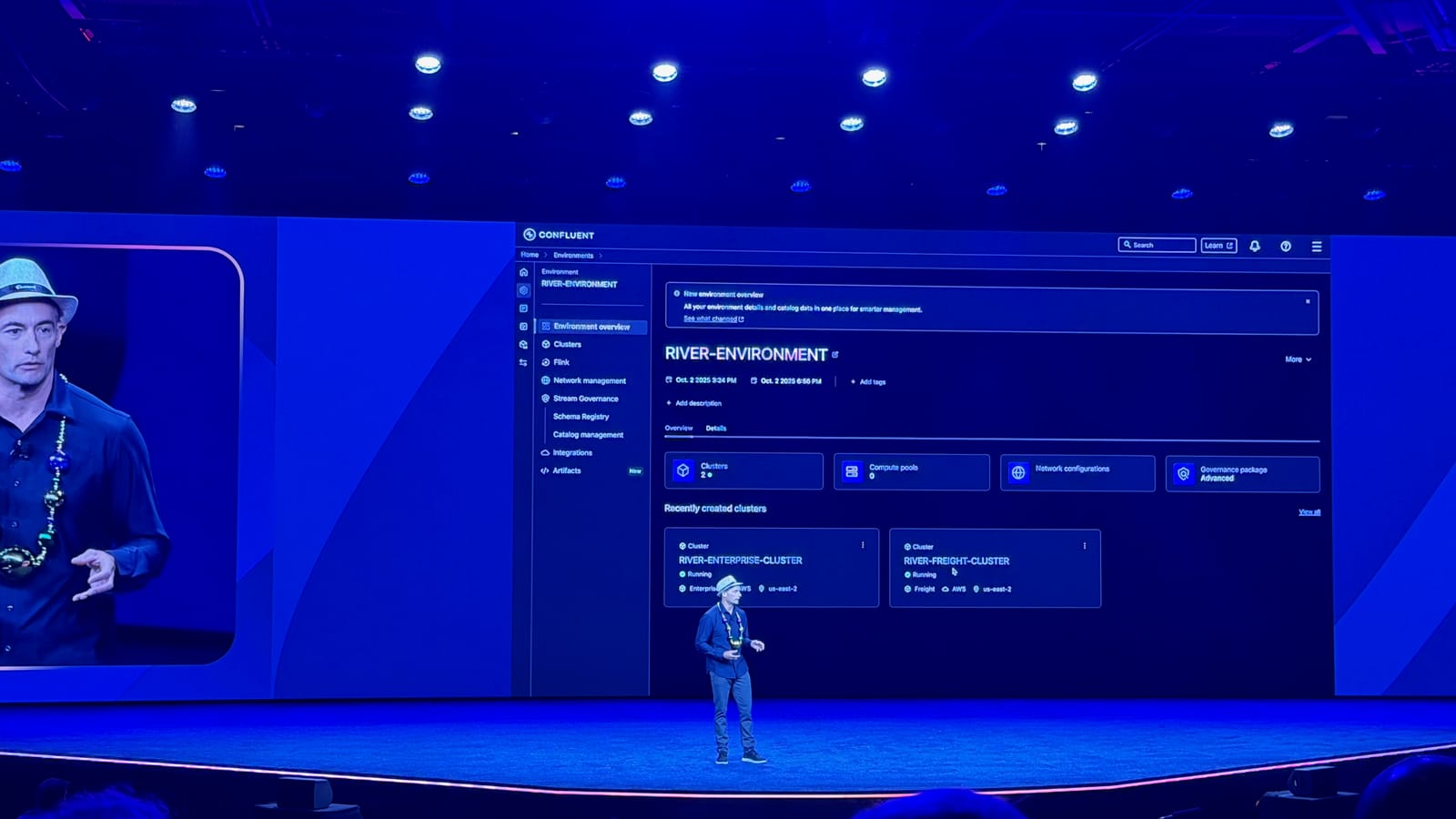Switch to the Details tab
This screenshot has height=819, width=1456.
click(716, 428)
